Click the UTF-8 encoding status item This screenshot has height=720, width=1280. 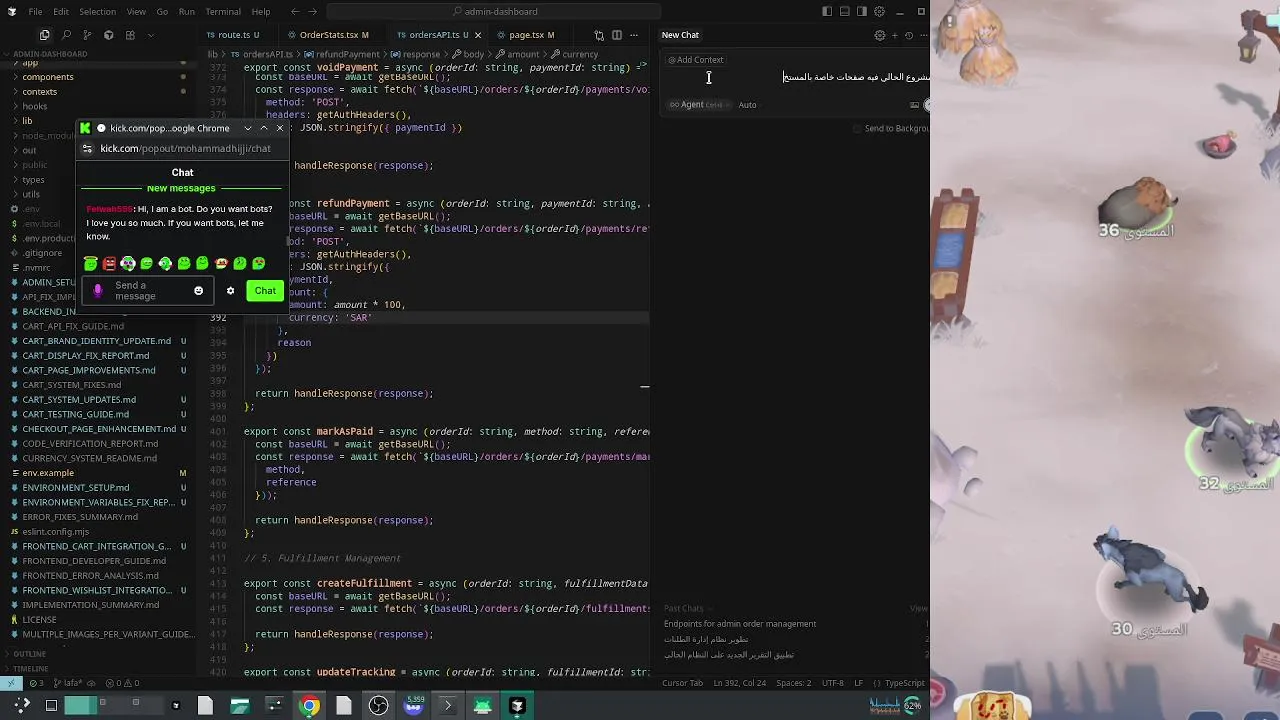coord(832,683)
